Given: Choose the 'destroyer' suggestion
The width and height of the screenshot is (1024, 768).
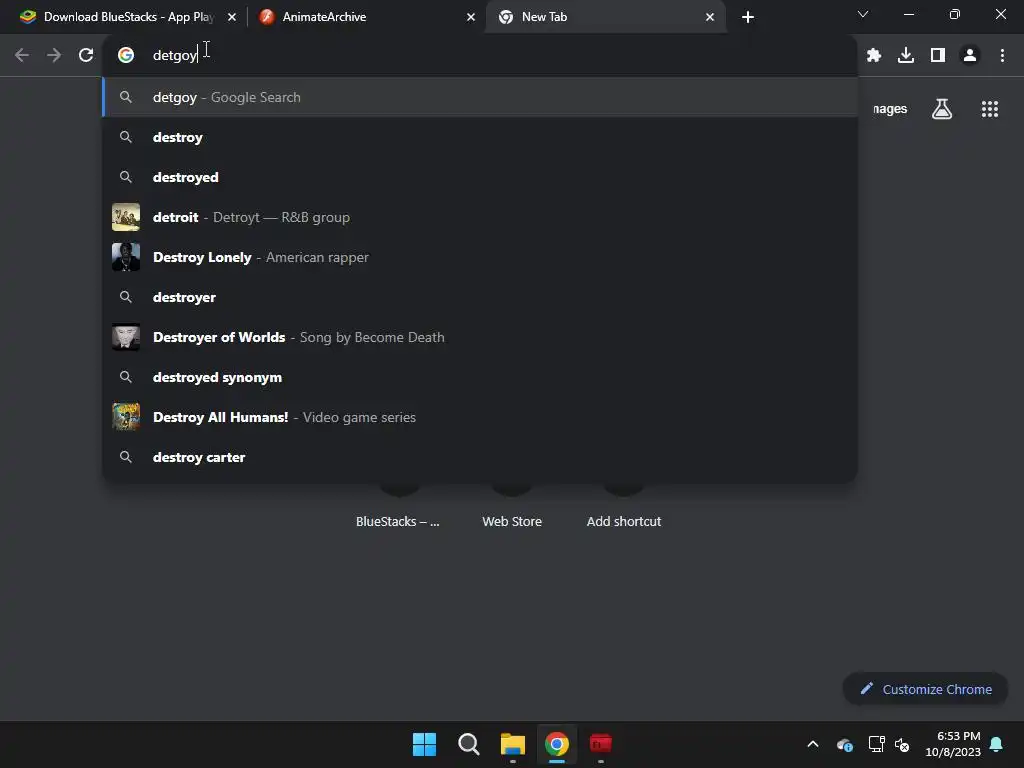Looking at the screenshot, I should [x=480, y=297].
